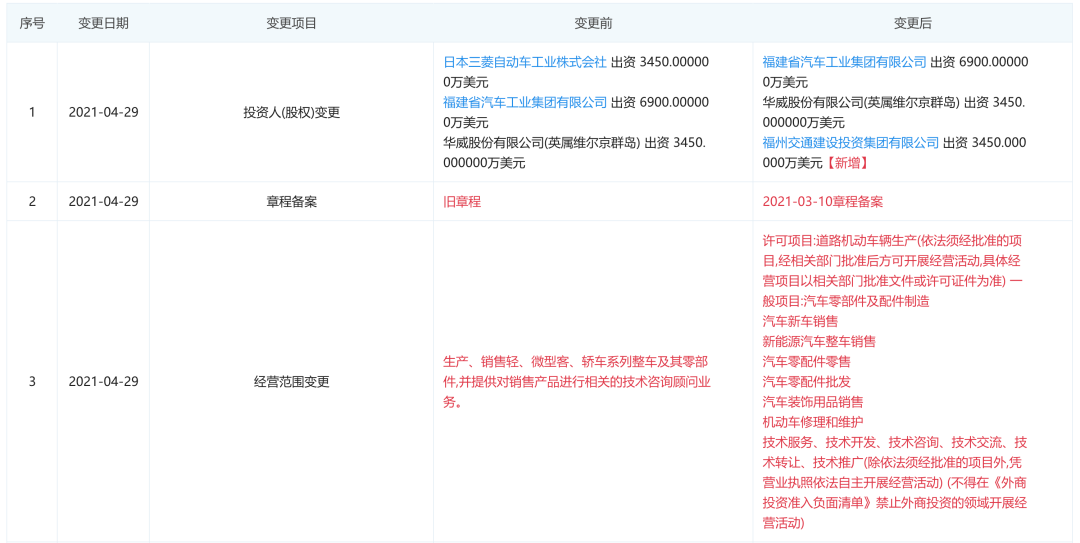Click the 新能源汽车整车销售 line
The height and width of the screenshot is (543, 1080).
click(819, 341)
